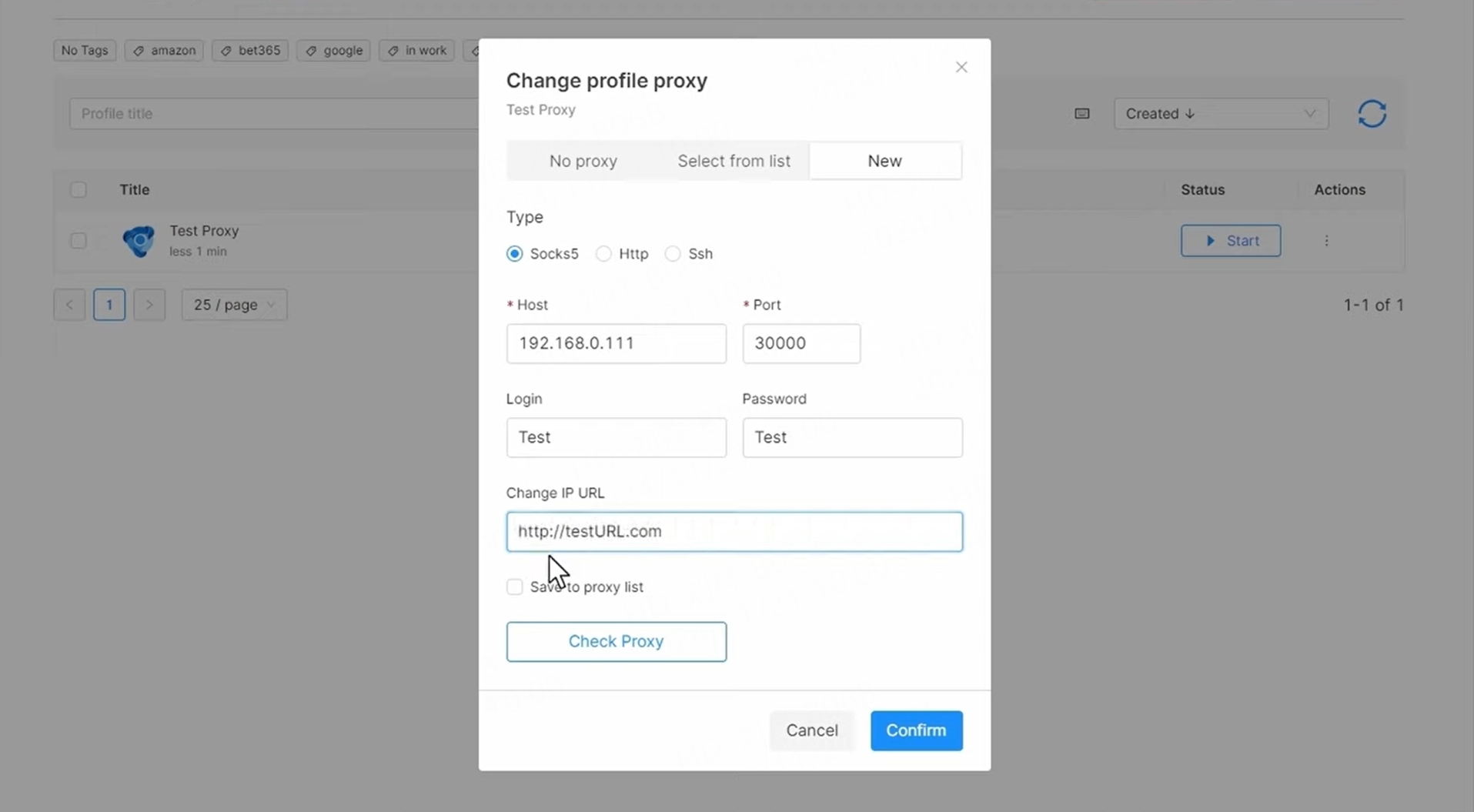1474x812 pixels.
Task: Switch to the Select from list tab
Action: tap(734, 161)
